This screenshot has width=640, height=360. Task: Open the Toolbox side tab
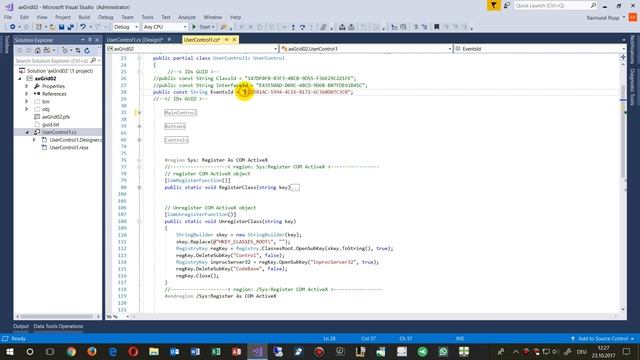click(x=6, y=44)
